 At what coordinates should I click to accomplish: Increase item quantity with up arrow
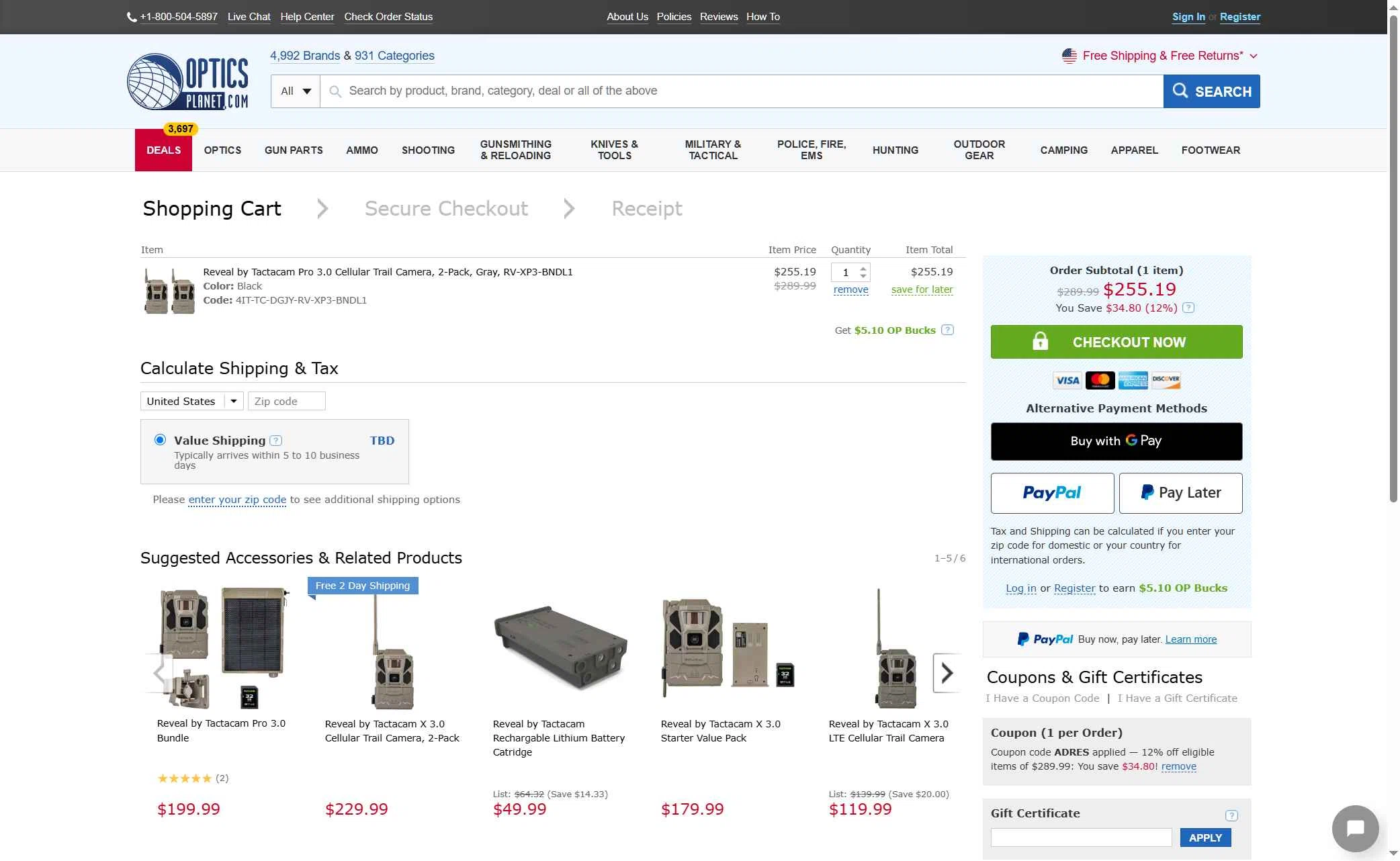coord(863,268)
